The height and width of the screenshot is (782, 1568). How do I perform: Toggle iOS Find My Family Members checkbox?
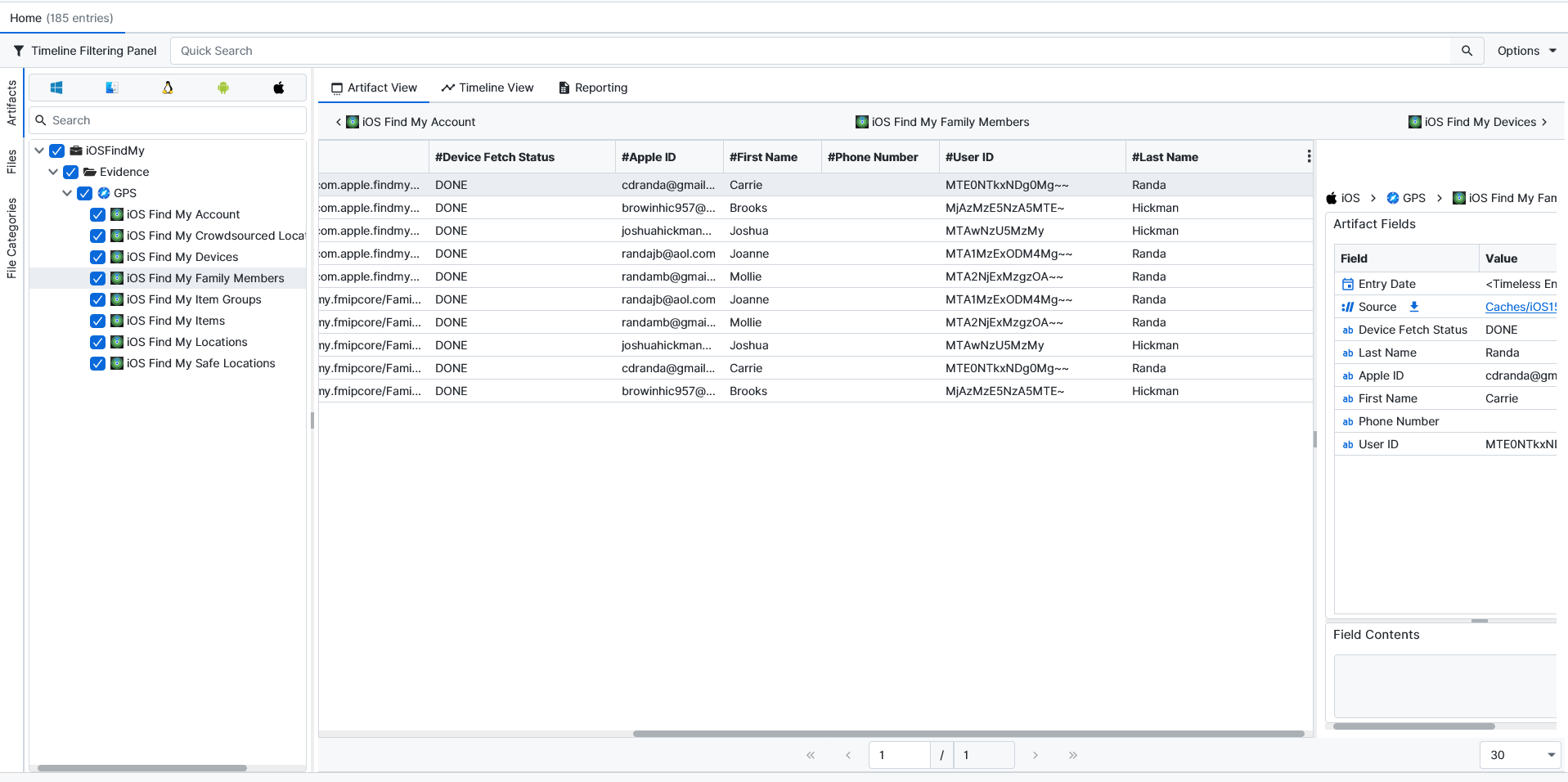pos(97,278)
